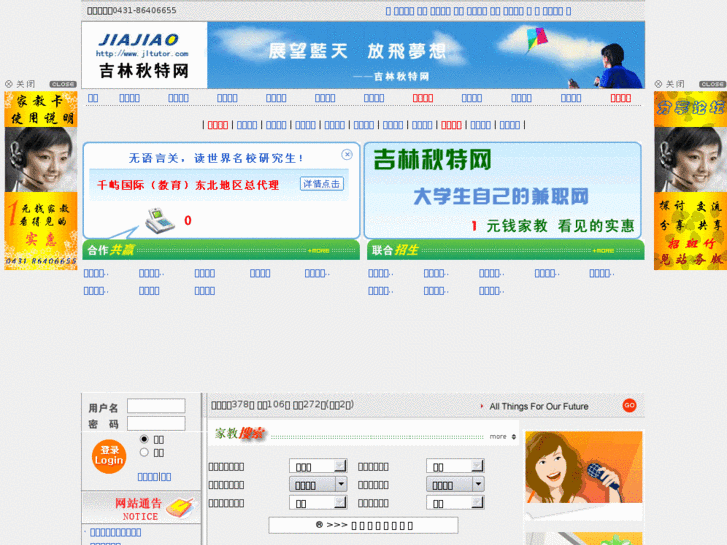Click the 详情点击 button

[x=322, y=184]
